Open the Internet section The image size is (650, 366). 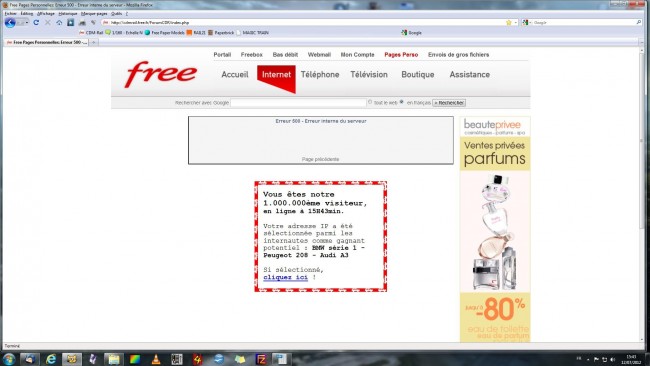pyautogui.click(x=276, y=75)
